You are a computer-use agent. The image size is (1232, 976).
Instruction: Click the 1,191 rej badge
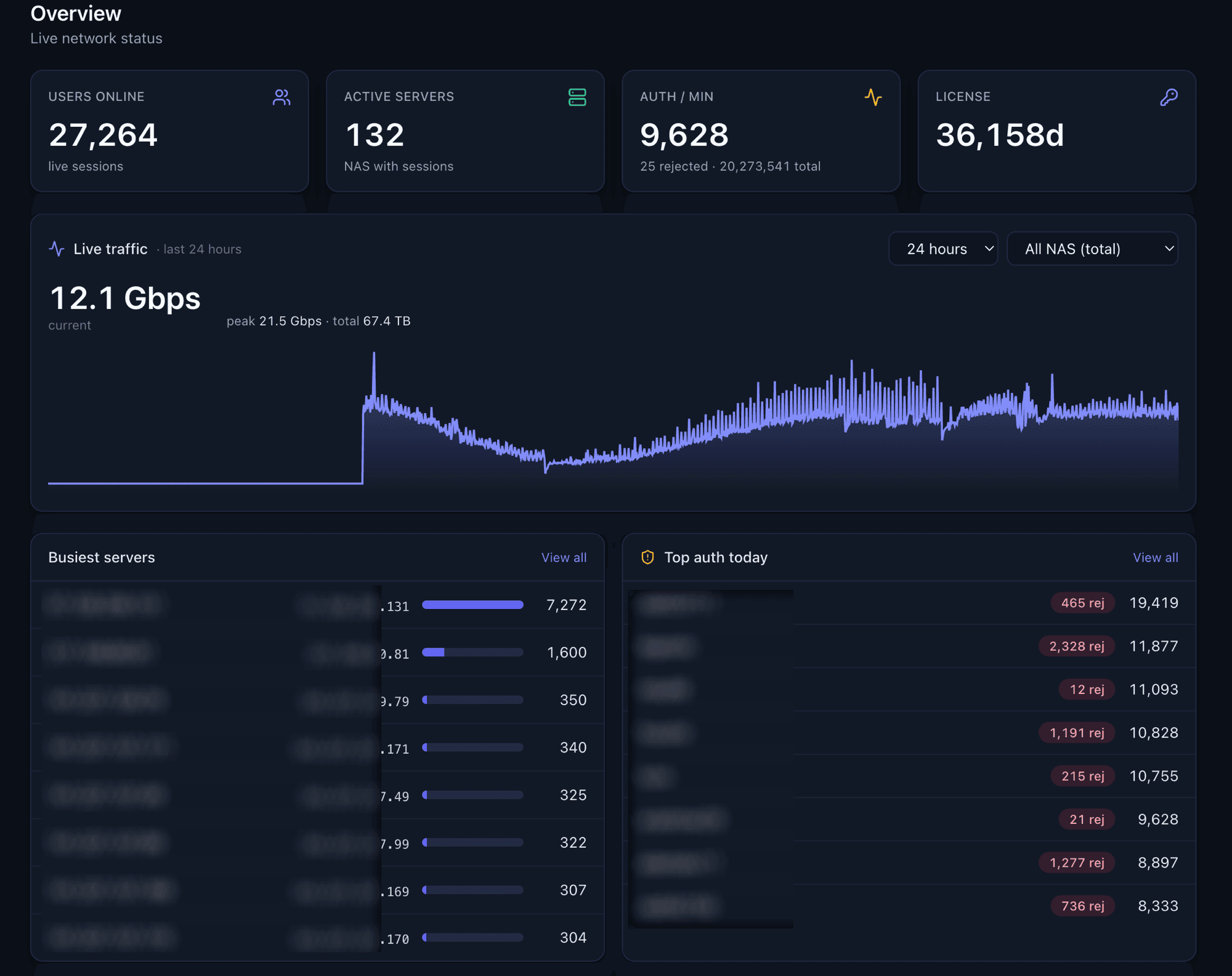tap(1076, 733)
